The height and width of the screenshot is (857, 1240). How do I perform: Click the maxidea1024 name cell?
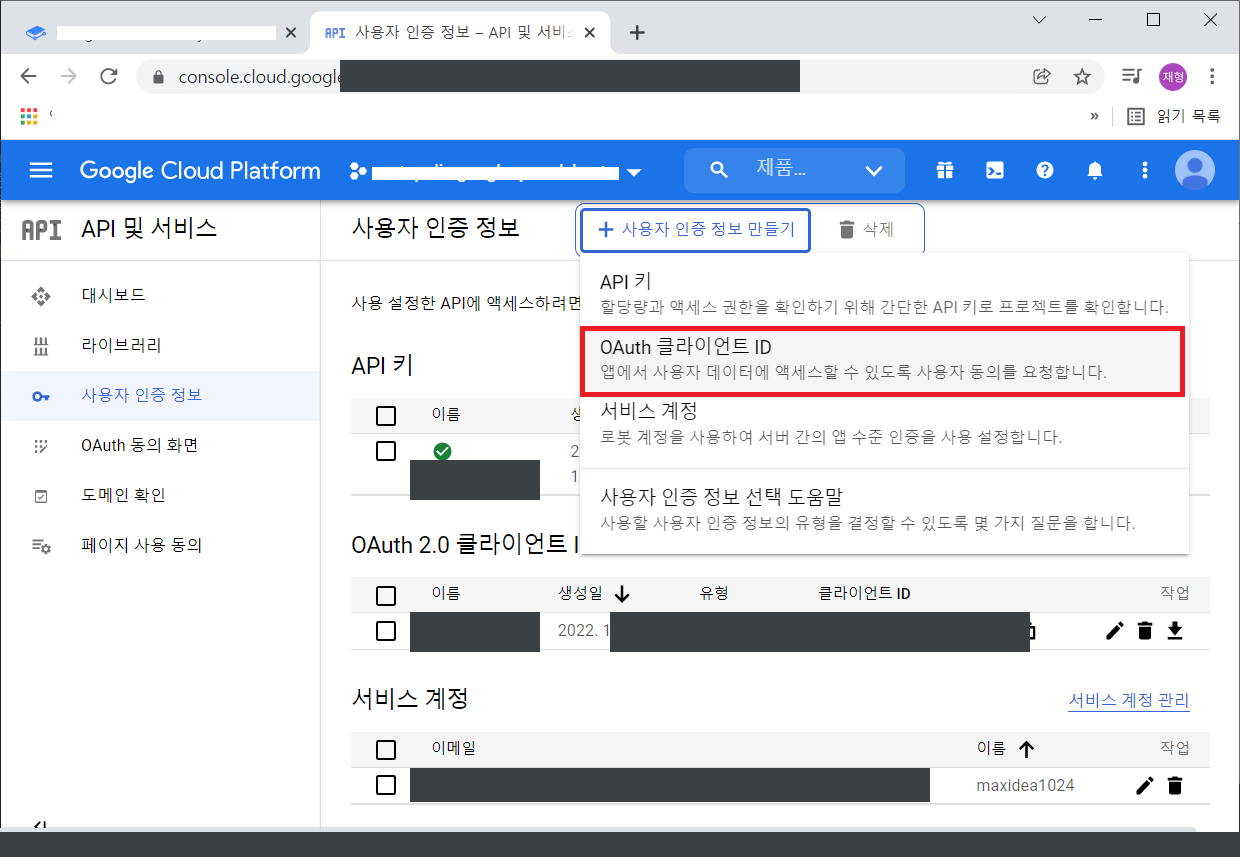tap(1025, 786)
